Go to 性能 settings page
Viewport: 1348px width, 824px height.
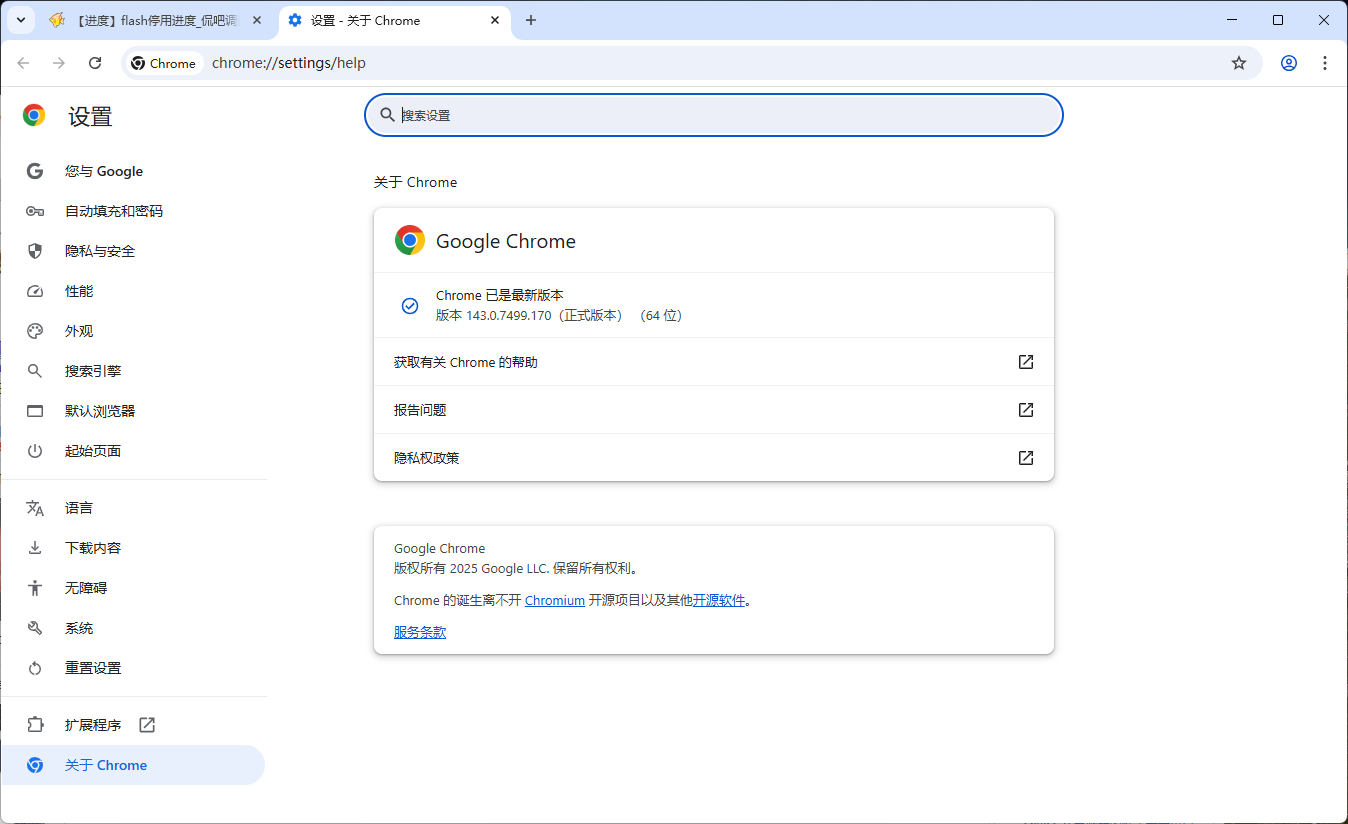(79, 291)
